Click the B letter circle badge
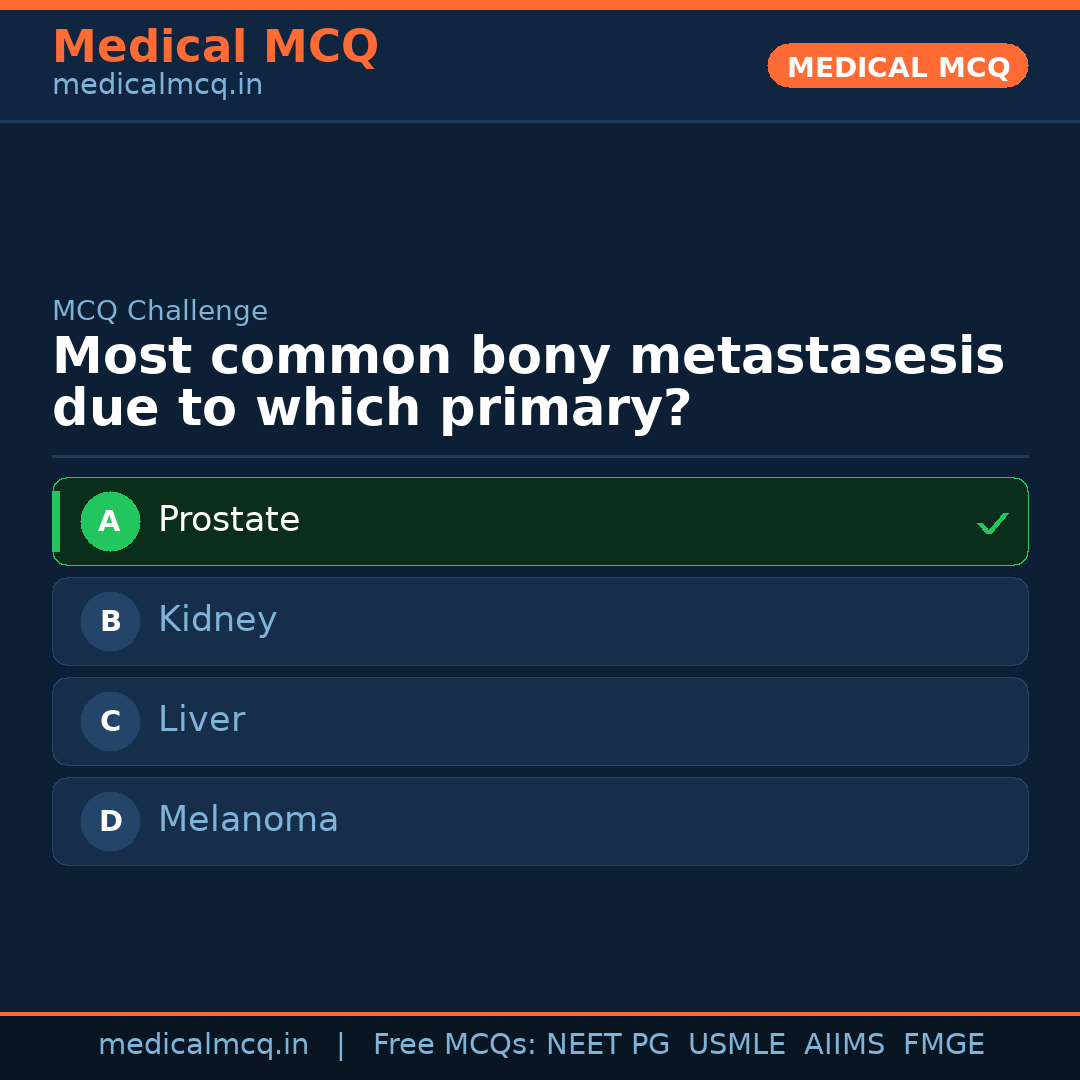The width and height of the screenshot is (1080, 1080). tap(110, 621)
